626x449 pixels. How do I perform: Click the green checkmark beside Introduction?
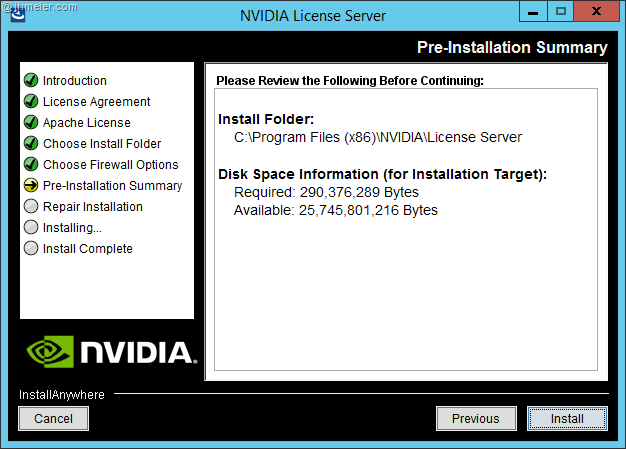click(x=31, y=81)
